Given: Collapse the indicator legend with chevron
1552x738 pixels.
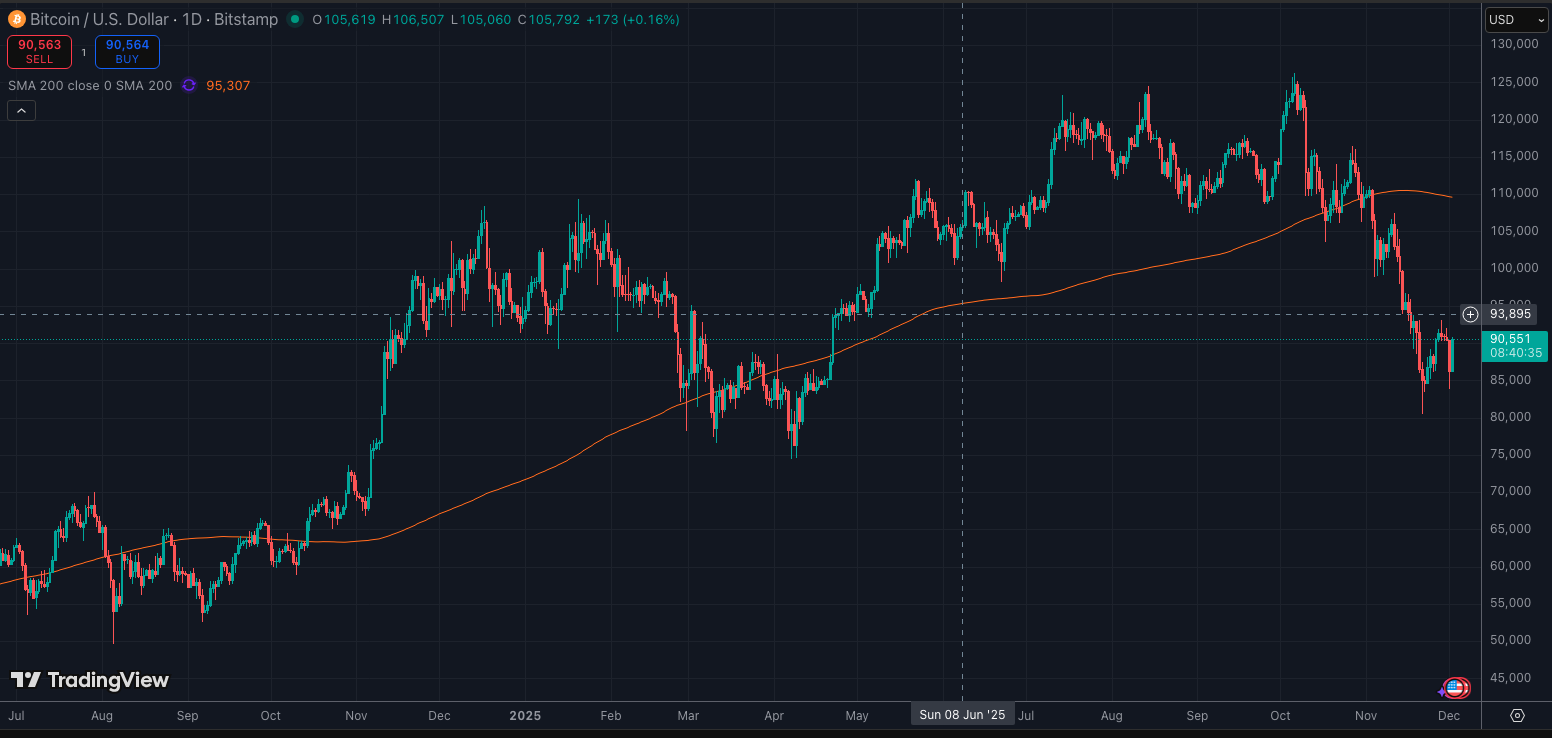Looking at the screenshot, I should [x=21, y=111].
